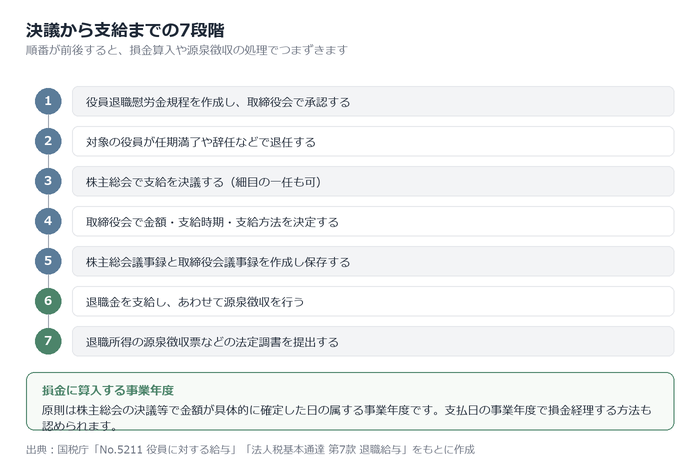Click the note paragraph starting 原則は株主総会の決議等

point(346,418)
